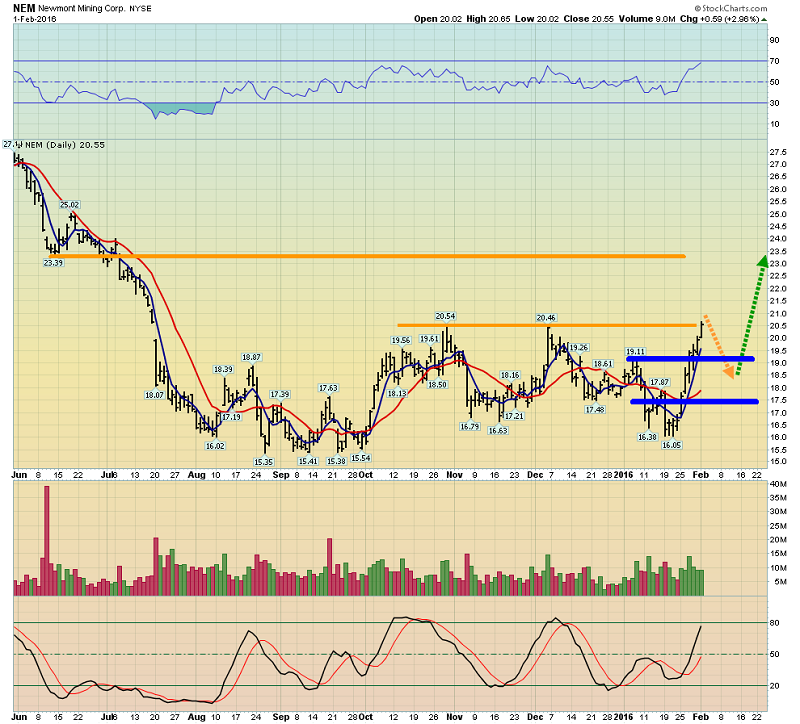Click the 15.35 low label
The width and height of the screenshot is (800, 724).
point(263,462)
